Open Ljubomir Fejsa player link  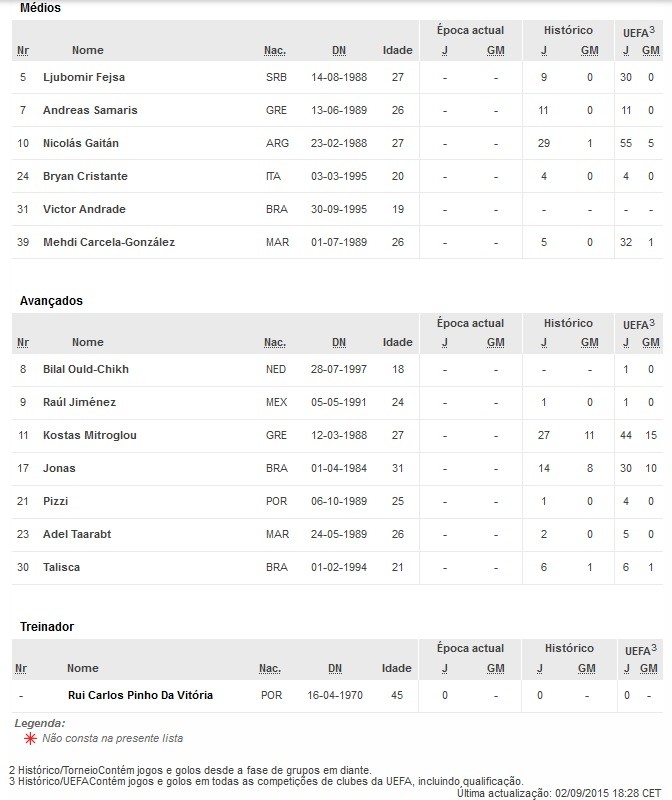(84, 77)
